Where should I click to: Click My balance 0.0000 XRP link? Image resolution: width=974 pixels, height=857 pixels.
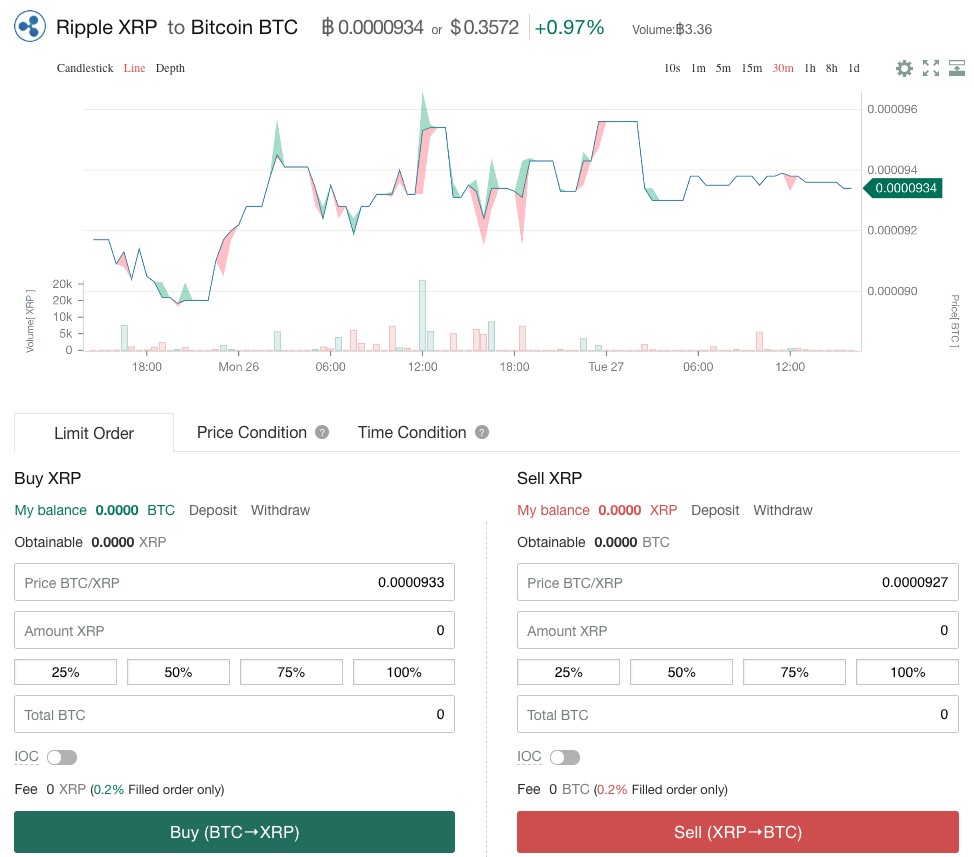pyautogui.click(x=597, y=510)
